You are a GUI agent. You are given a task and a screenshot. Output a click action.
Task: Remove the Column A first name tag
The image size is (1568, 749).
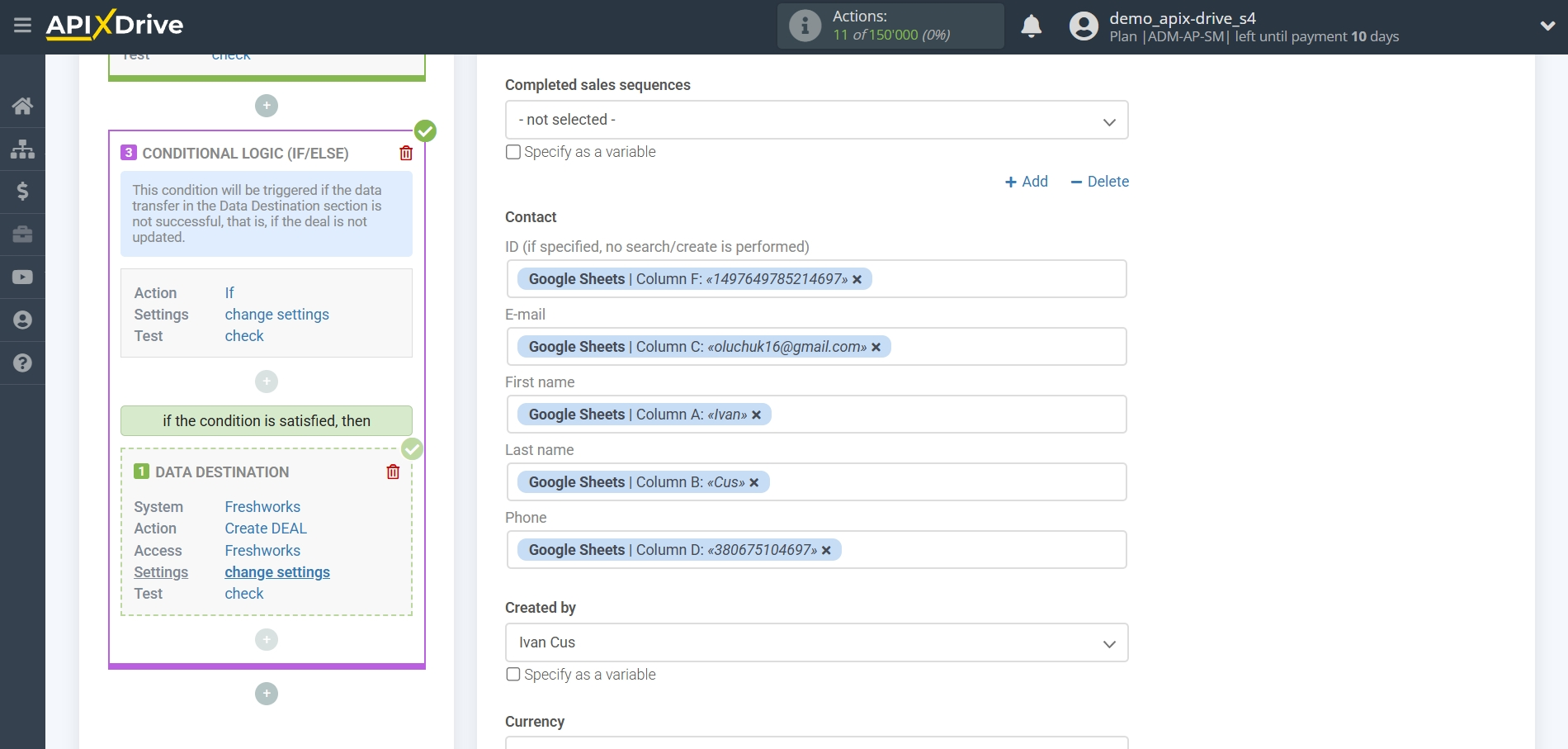click(757, 415)
